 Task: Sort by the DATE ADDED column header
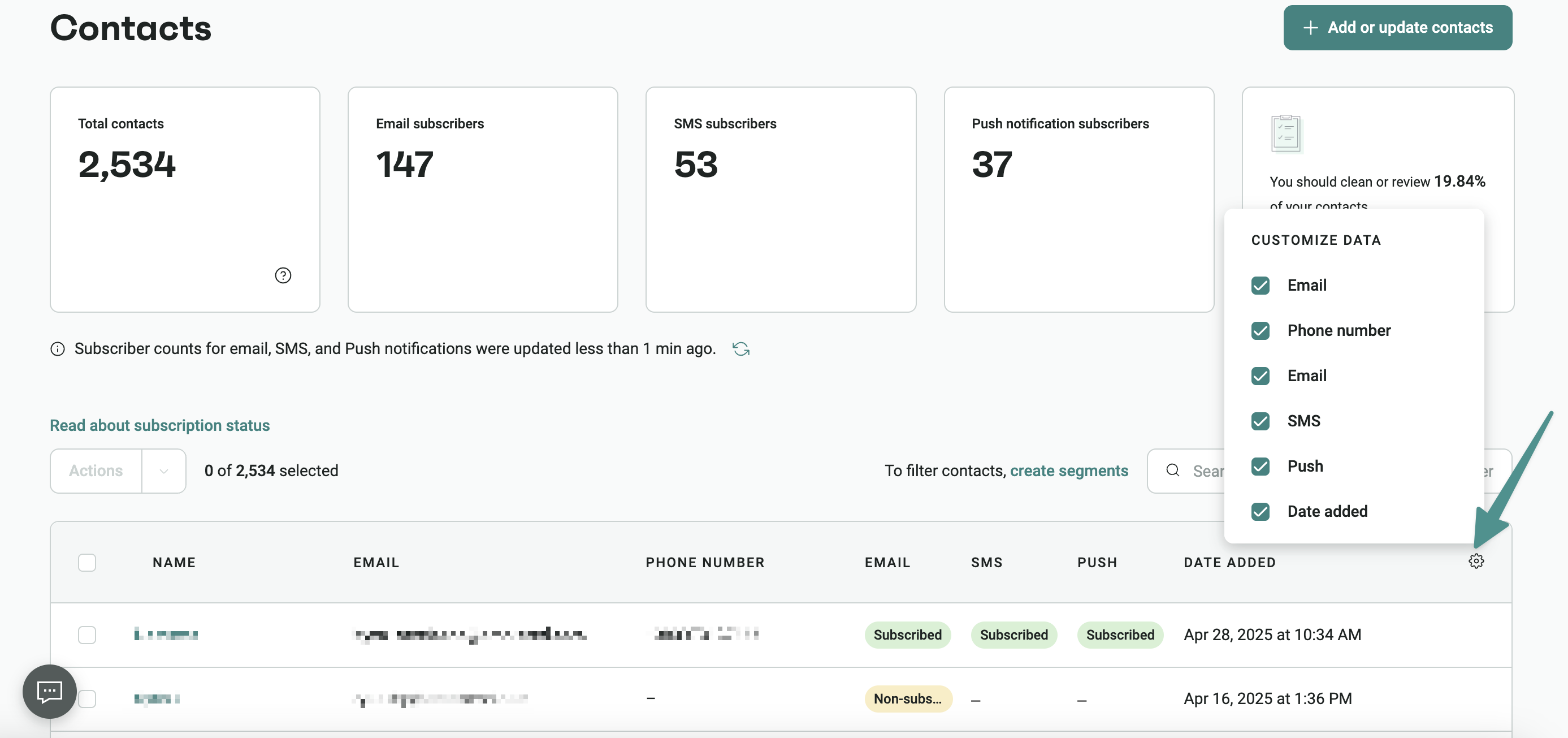1229,562
